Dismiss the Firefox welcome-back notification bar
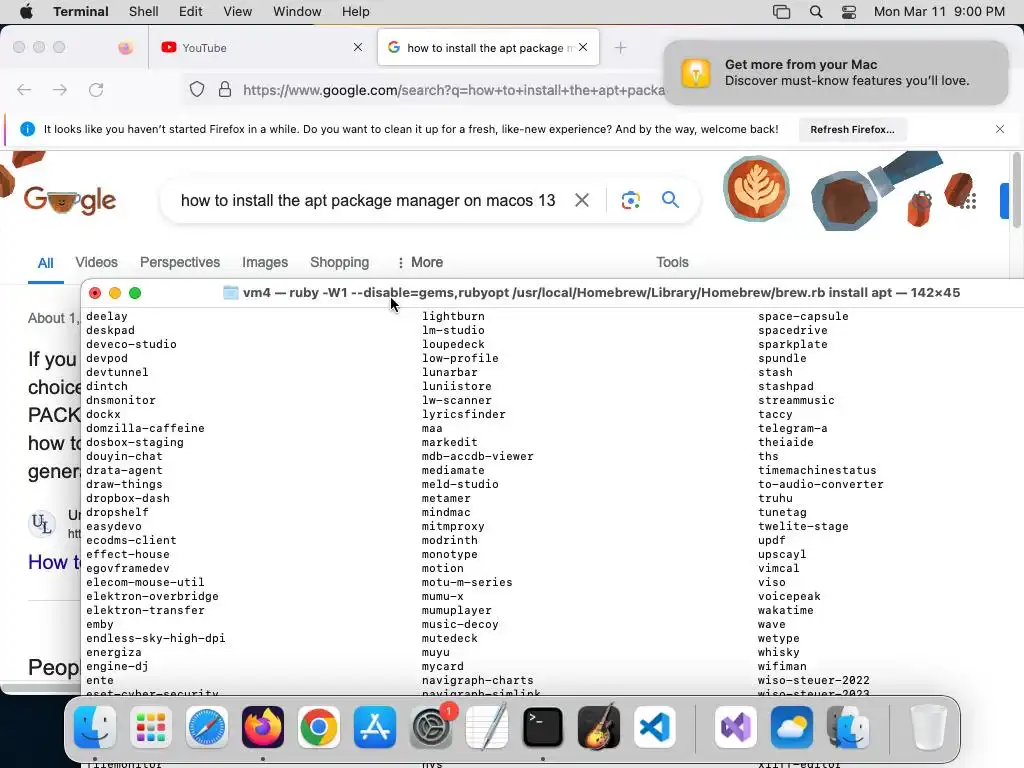Image resolution: width=1024 pixels, height=768 pixels. click(1000, 129)
